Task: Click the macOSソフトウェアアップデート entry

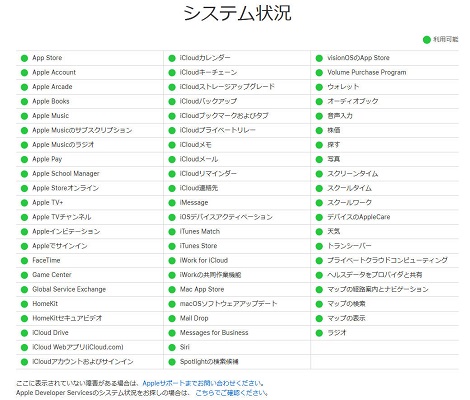Action: click(x=228, y=304)
